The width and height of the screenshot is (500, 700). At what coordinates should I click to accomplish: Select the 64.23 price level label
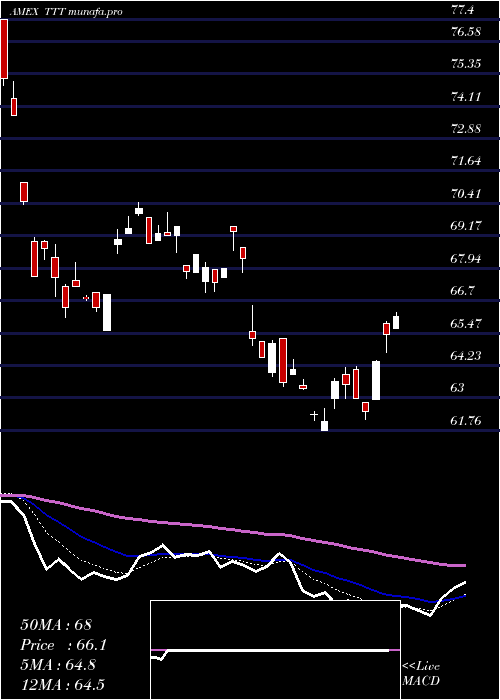pos(466,355)
